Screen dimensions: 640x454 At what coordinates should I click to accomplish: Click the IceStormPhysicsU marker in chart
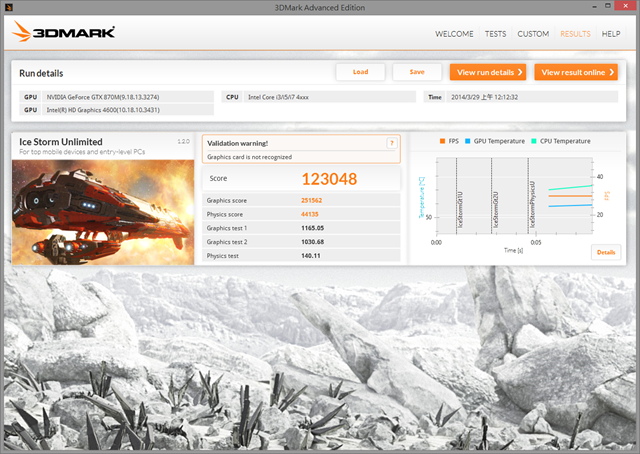point(532,204)
